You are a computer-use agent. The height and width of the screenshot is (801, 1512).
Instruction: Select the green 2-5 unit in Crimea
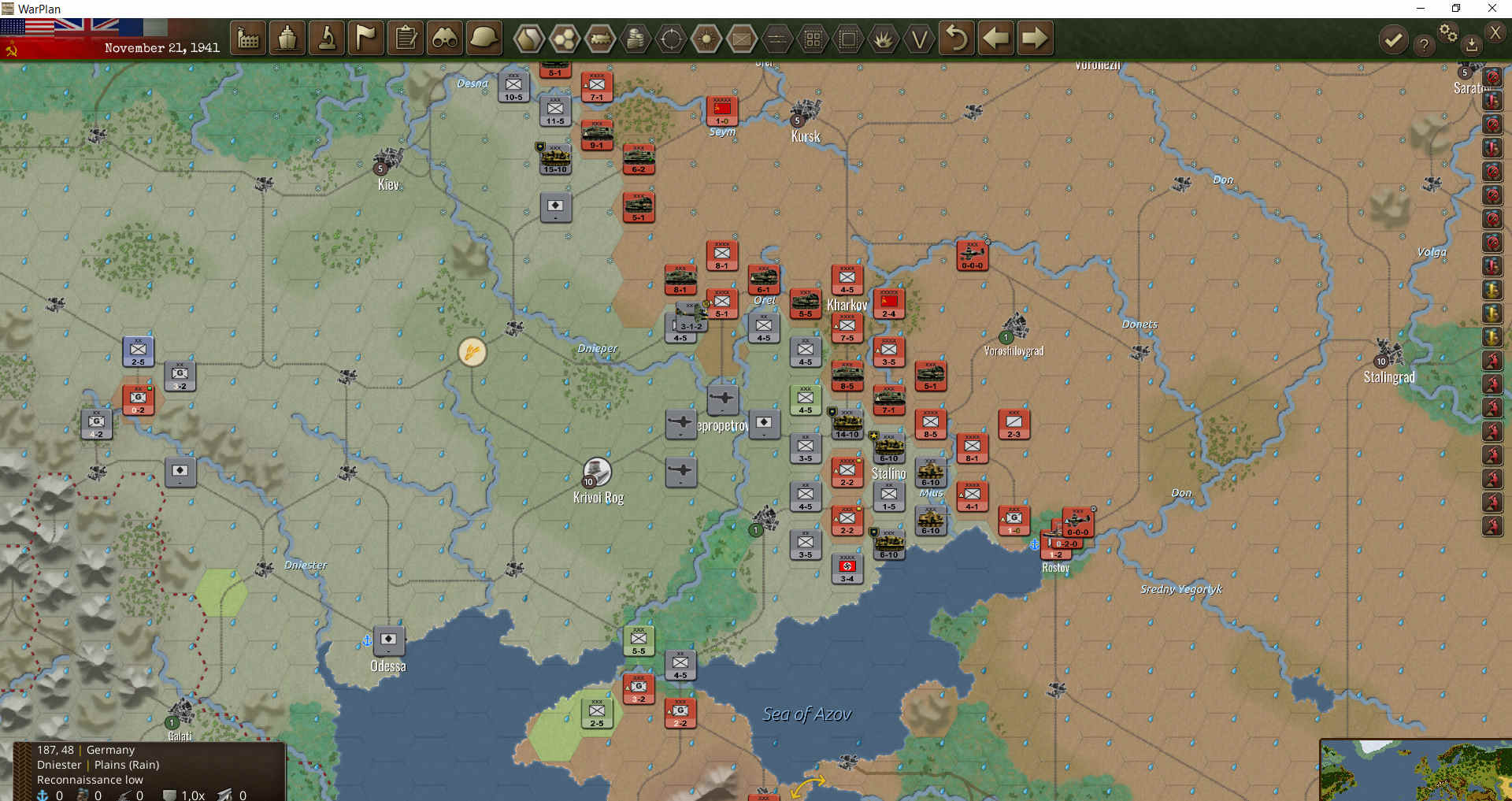click(597, 713)
